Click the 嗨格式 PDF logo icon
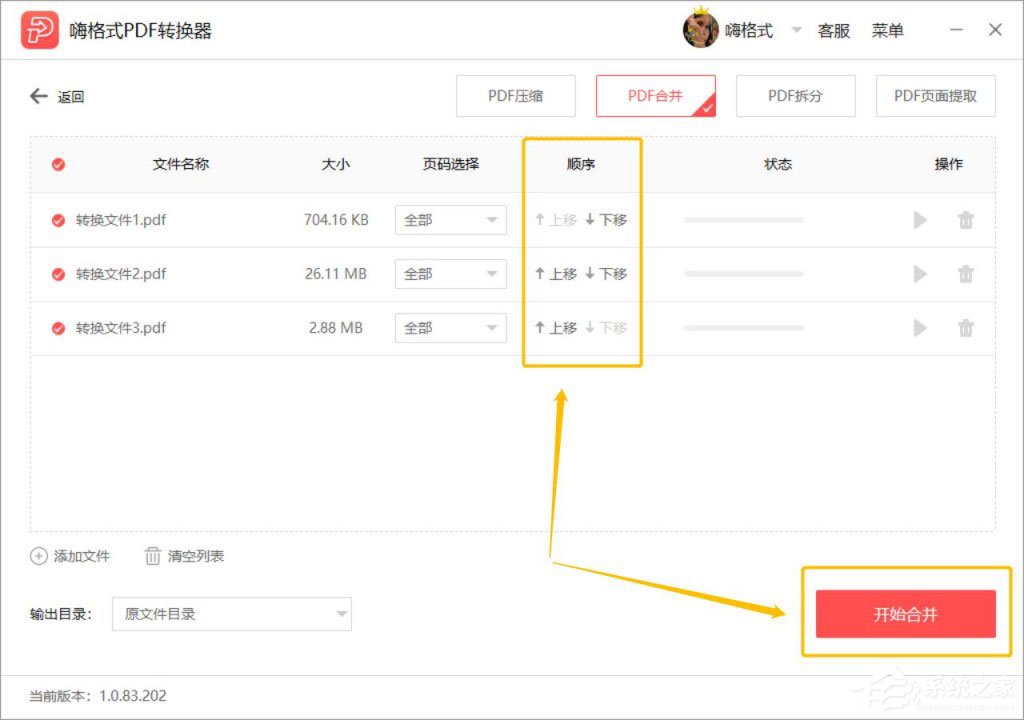This screenshot has width=1024, height=720. pyautogui.click(x=41, y=29)
